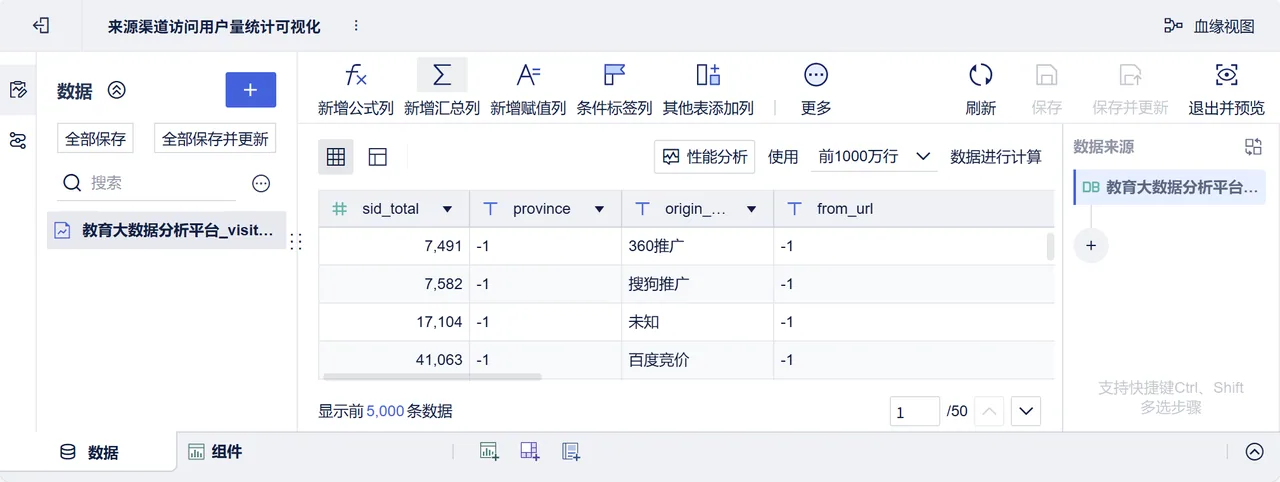The image size is (1280, 482).
Task: Click the 全部保存 button
Action: 96,139
